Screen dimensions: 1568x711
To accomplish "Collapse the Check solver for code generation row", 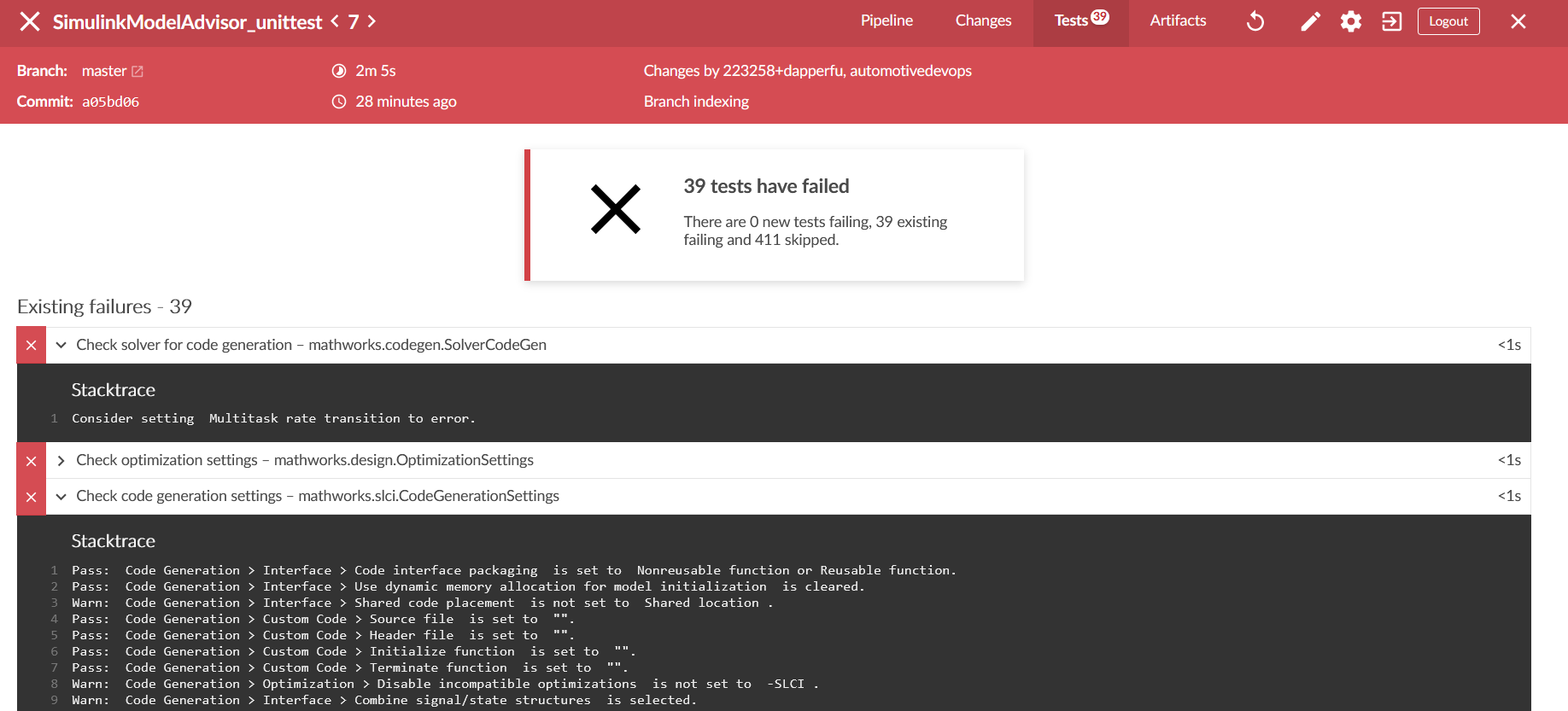I will point(61,345).
